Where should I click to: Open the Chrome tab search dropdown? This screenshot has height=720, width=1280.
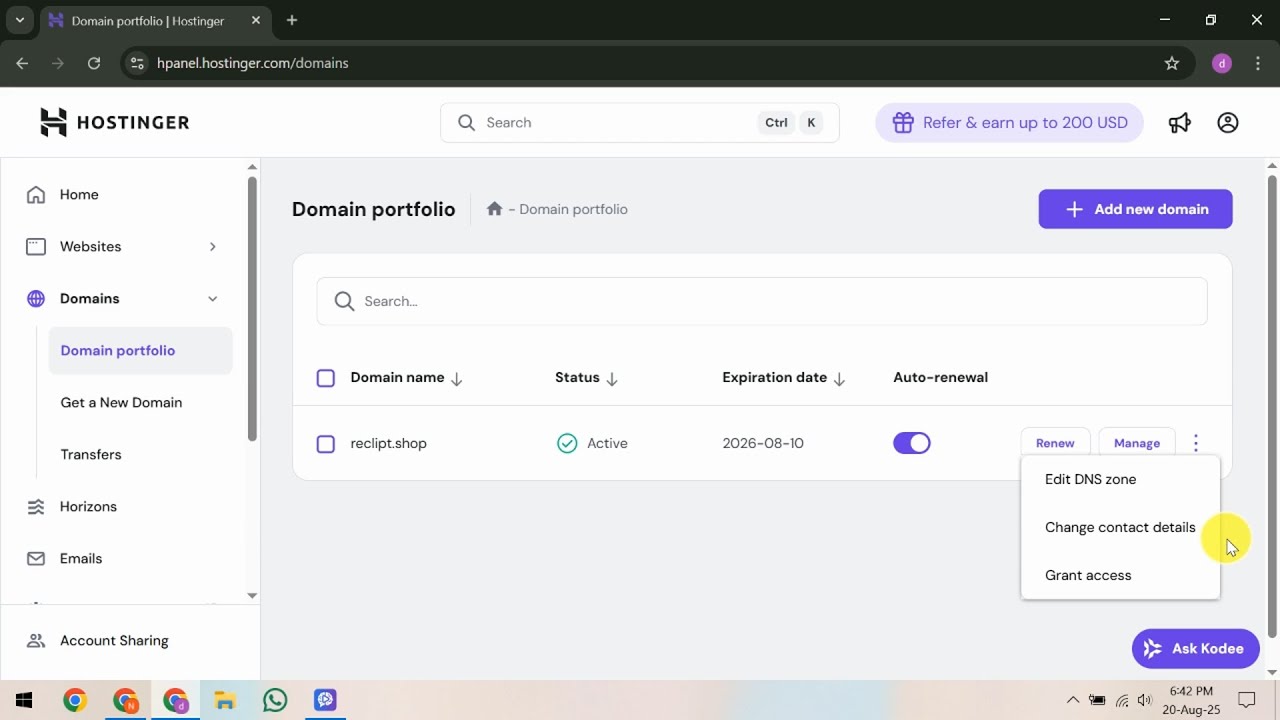[19, 20]
